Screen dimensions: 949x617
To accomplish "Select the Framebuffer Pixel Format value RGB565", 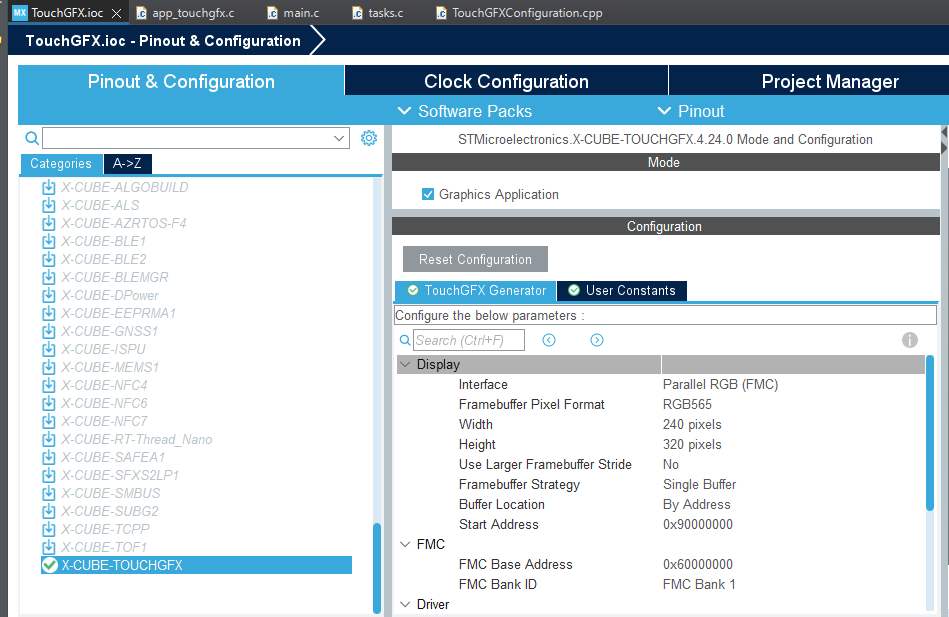I will tap(687, 404).
